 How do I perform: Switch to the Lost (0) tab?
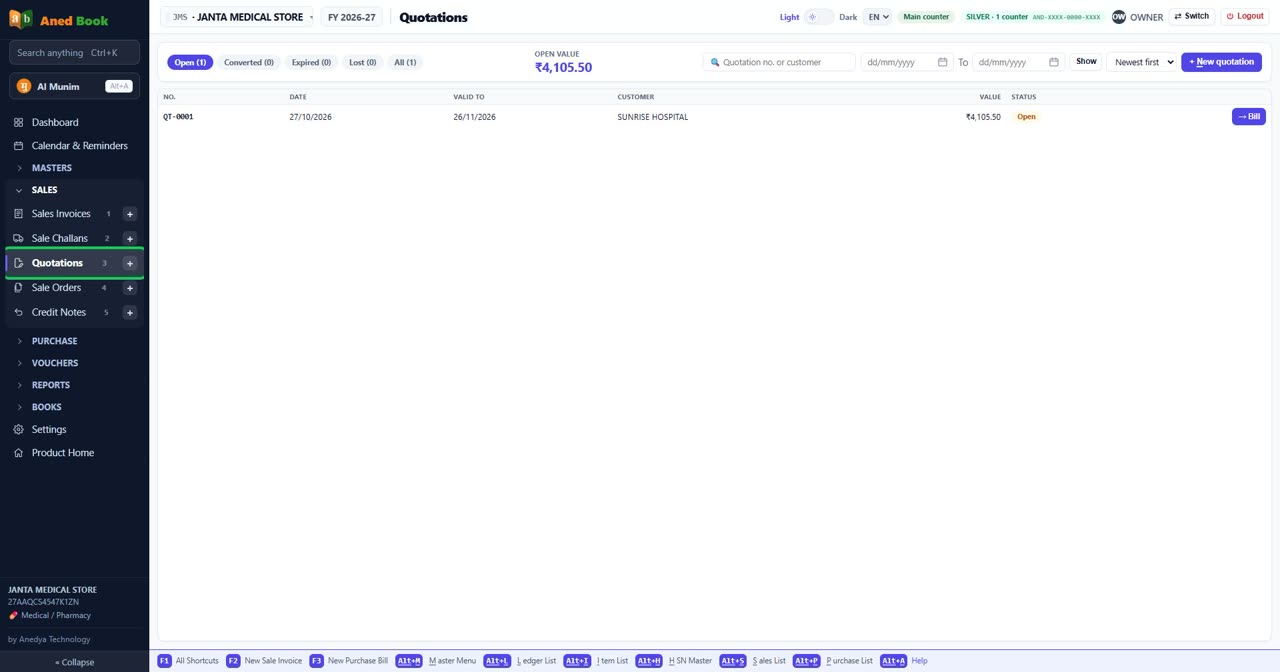pyautogui.click(x=363, y=62)
